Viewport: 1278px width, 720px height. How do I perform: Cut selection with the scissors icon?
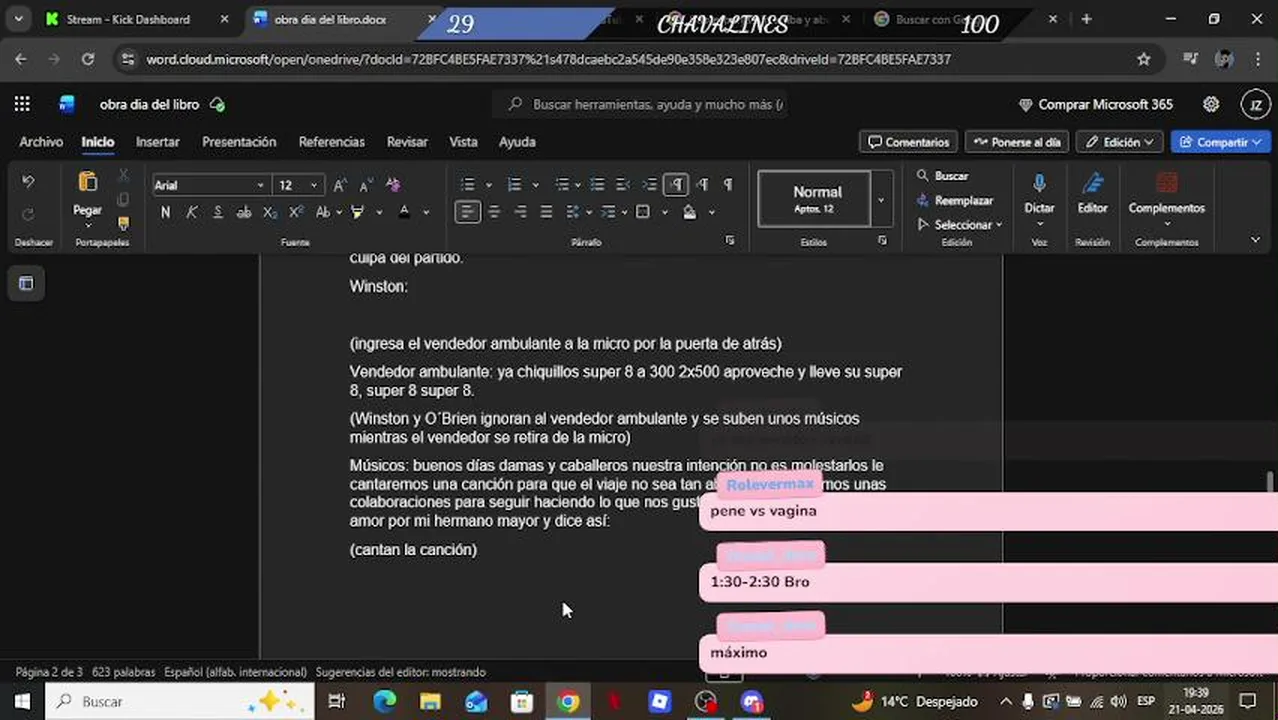(123, 176)
